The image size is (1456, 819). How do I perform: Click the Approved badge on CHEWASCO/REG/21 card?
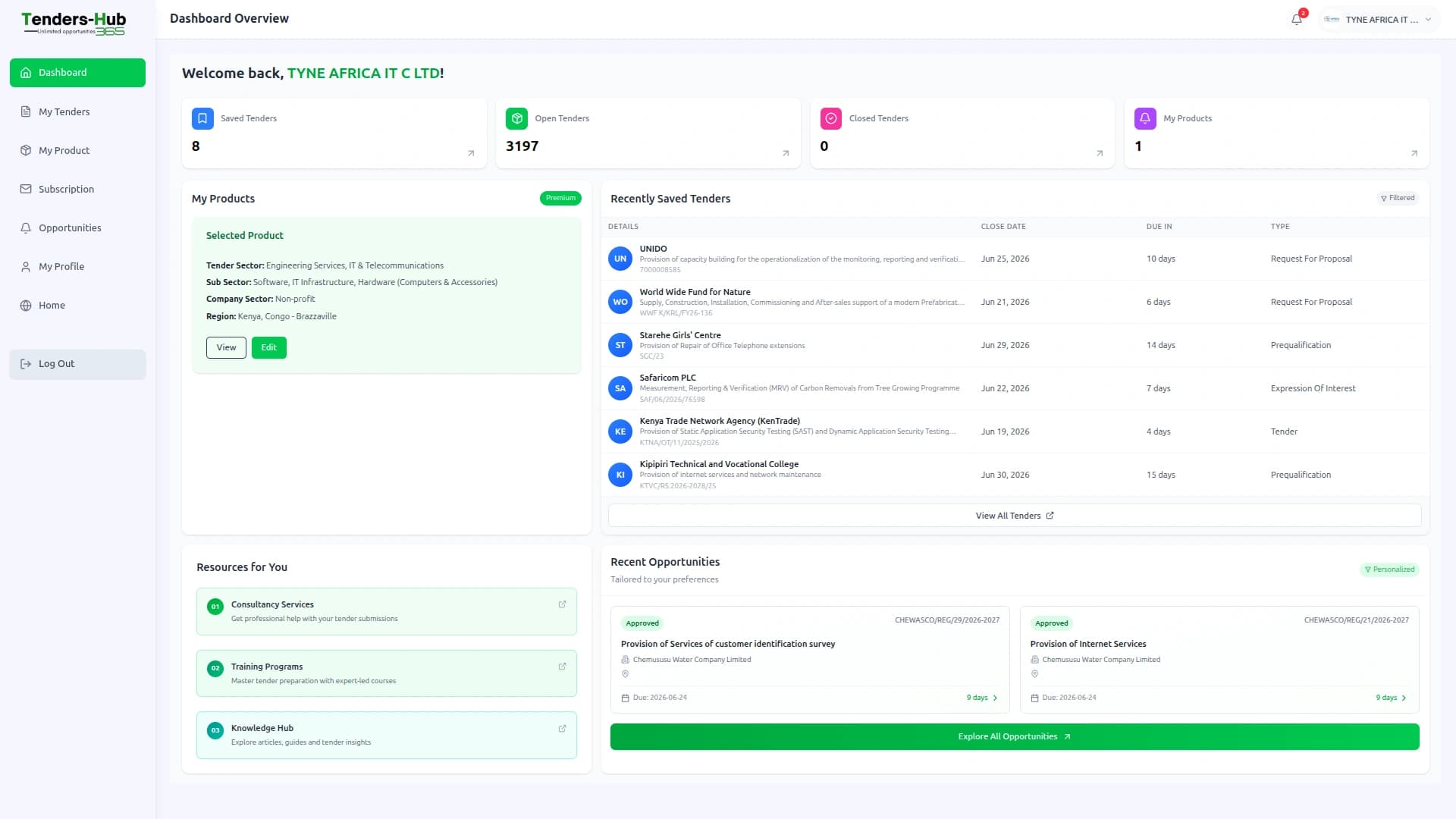[x=1051, y=623]
